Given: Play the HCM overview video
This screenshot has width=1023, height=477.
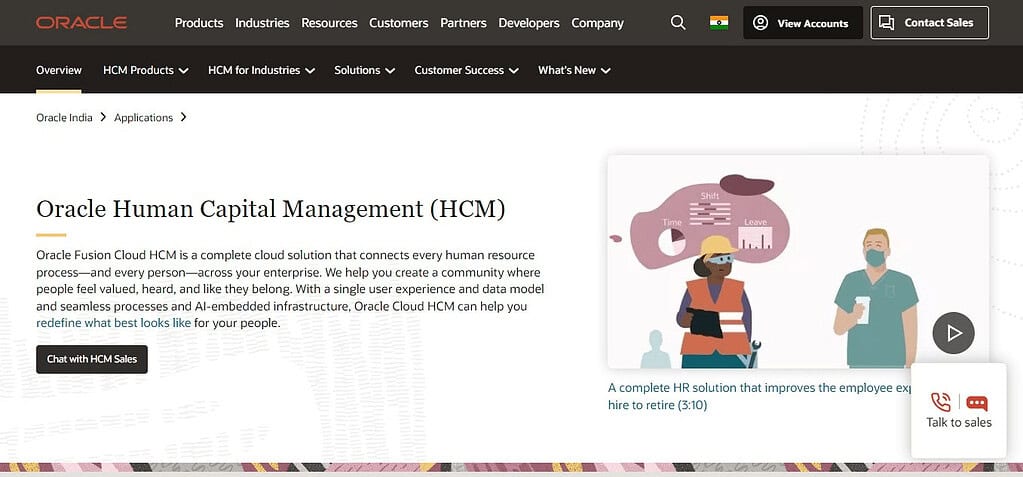Looking at the screenshot, I should tap(953, 333).
